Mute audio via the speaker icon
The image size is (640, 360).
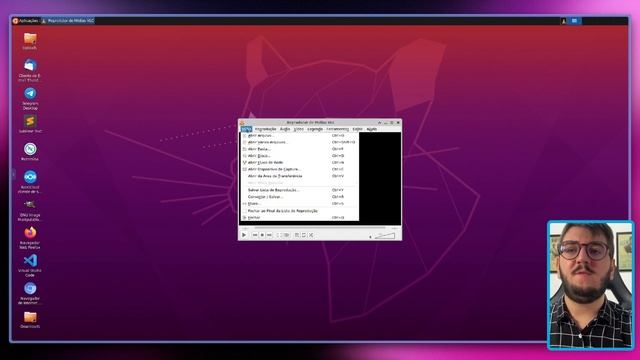click(x=370, y=236)
